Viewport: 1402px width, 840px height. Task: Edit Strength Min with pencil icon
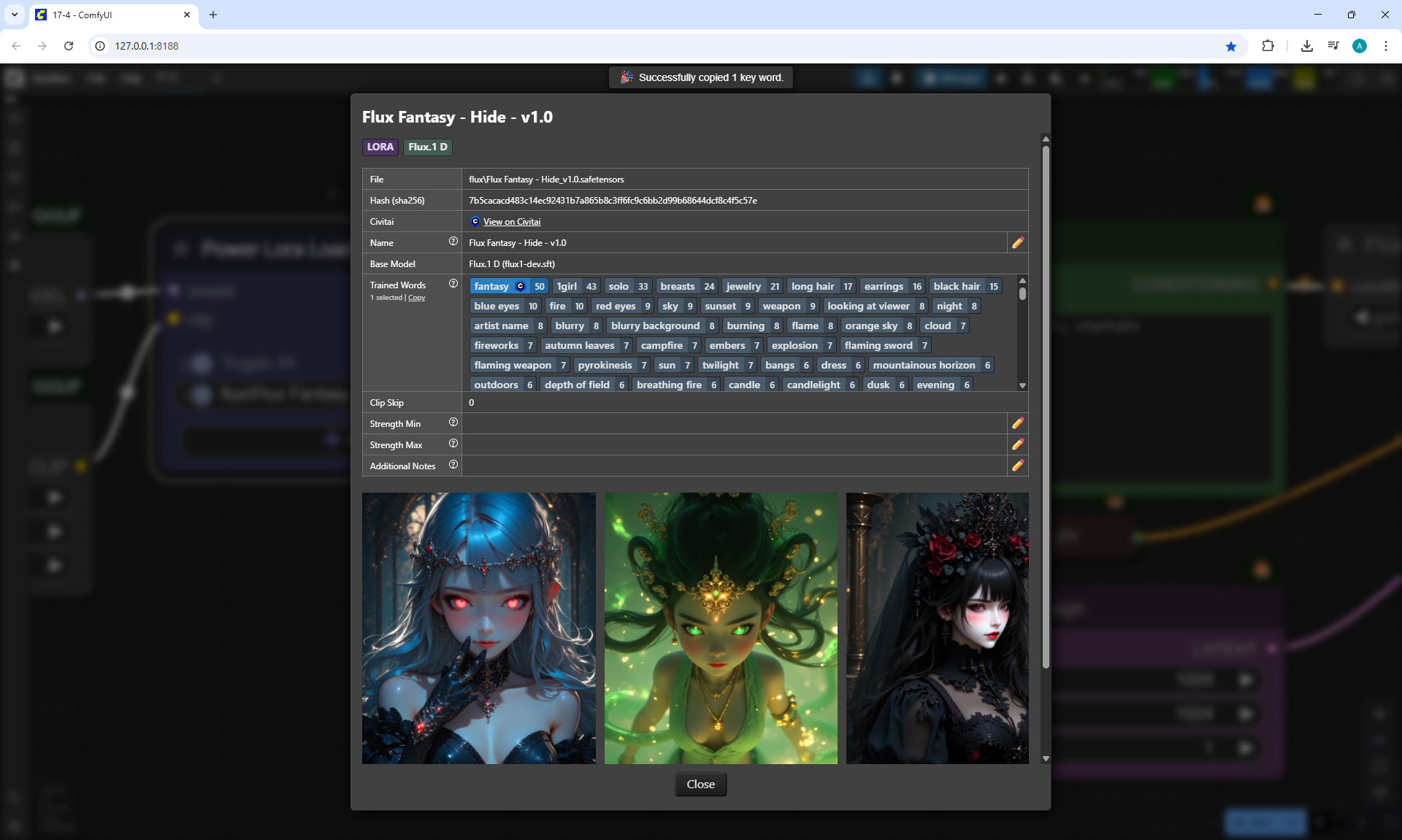click(1018, 423)
